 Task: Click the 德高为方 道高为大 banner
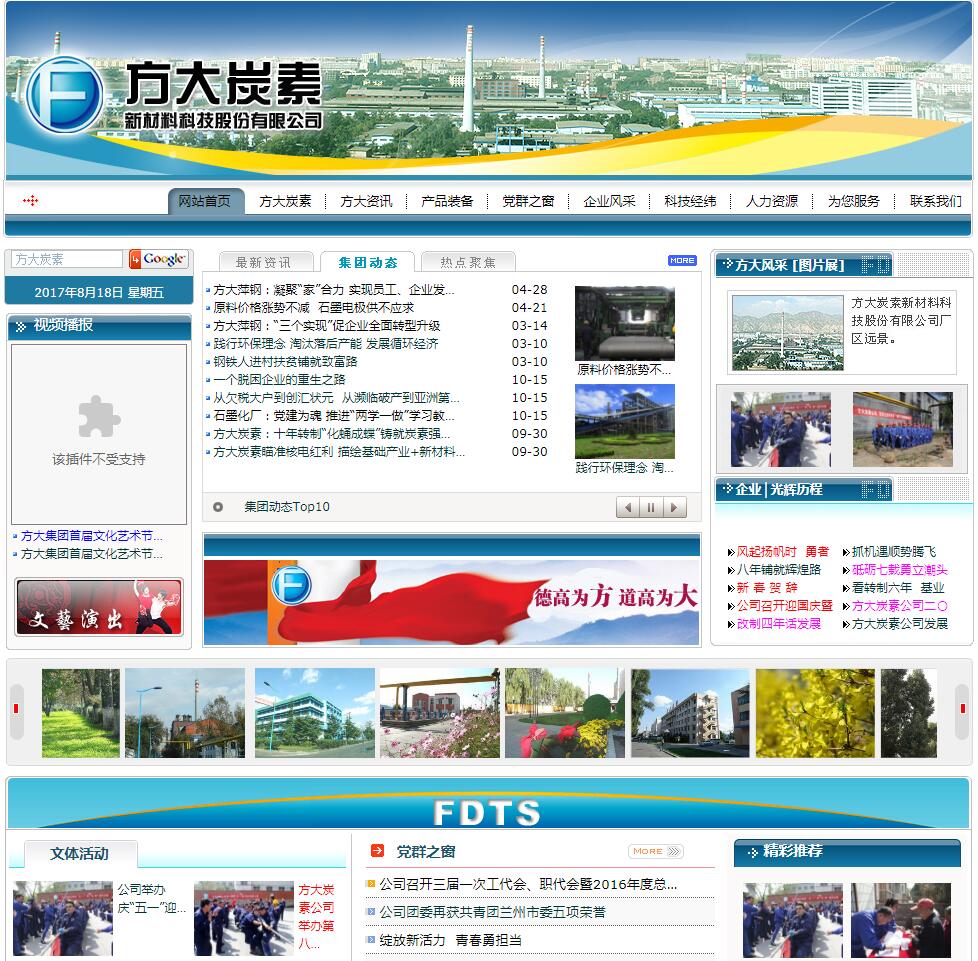(x=452, y=602)
